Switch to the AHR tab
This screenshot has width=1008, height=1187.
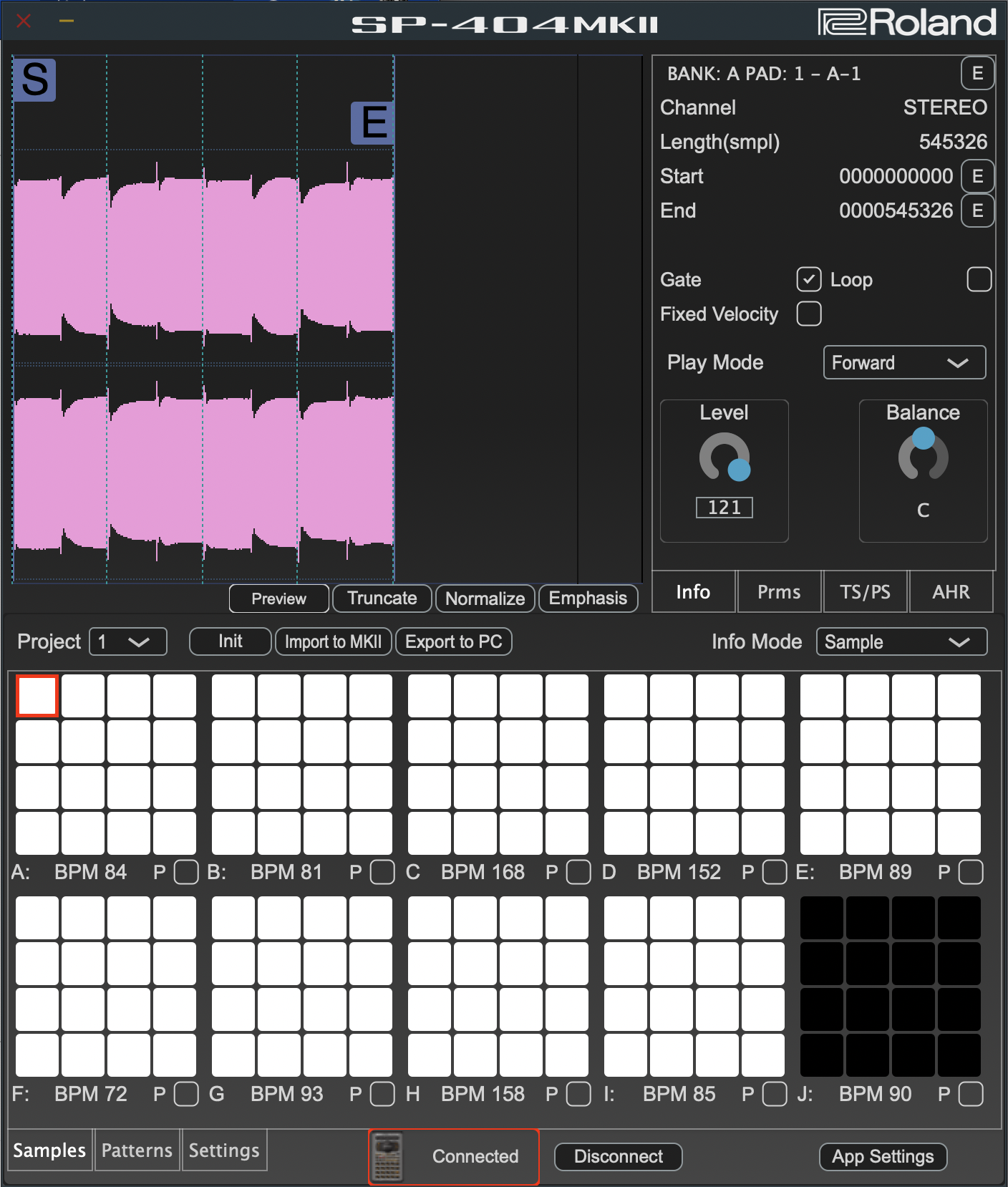pyautogui.click(x=951, y=591)
